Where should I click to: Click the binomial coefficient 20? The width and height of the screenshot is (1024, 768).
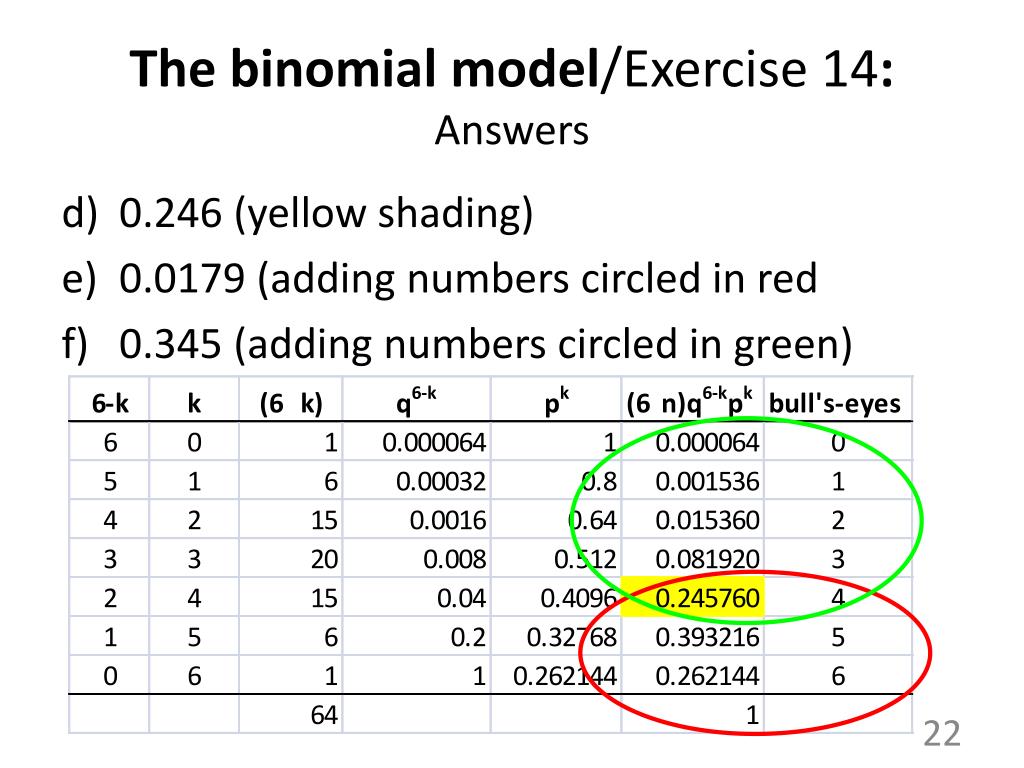point(324,559)
